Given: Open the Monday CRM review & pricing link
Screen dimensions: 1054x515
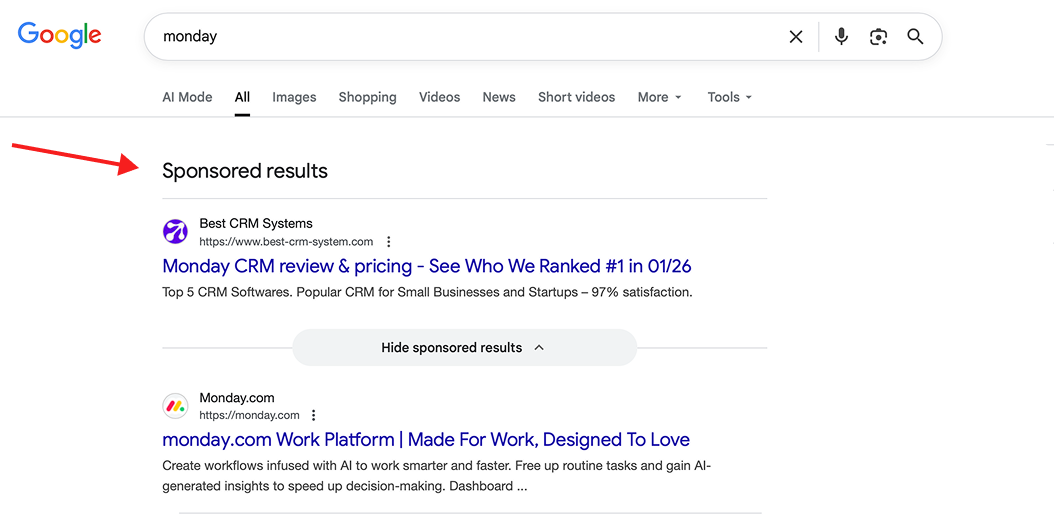Looking at the screenshot, I should [427, 266].
